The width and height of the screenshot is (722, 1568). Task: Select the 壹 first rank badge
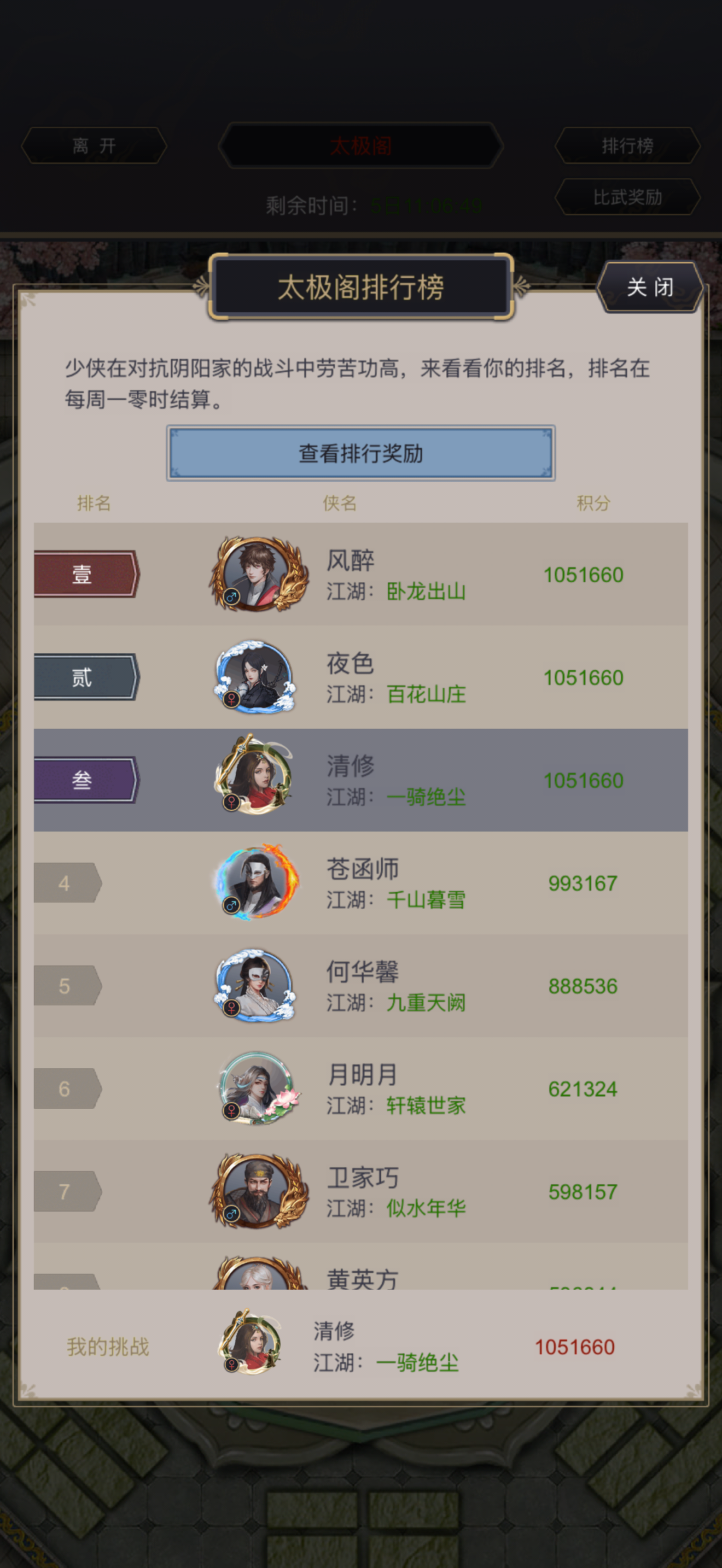pyautogui.click(x=86, y=574)
